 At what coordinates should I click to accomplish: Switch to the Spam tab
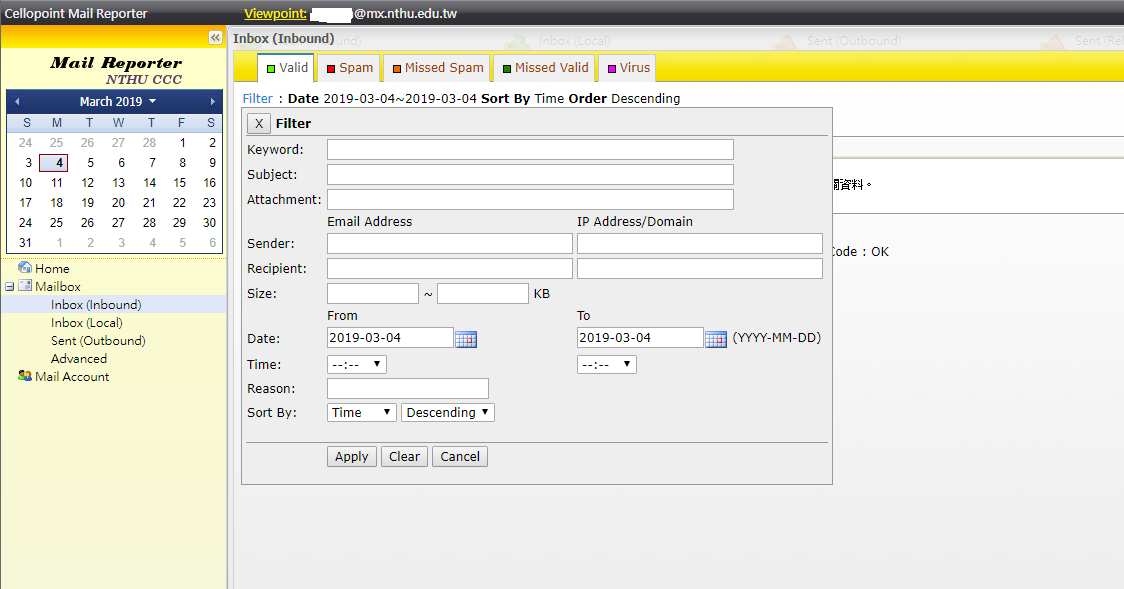(349, 68)
